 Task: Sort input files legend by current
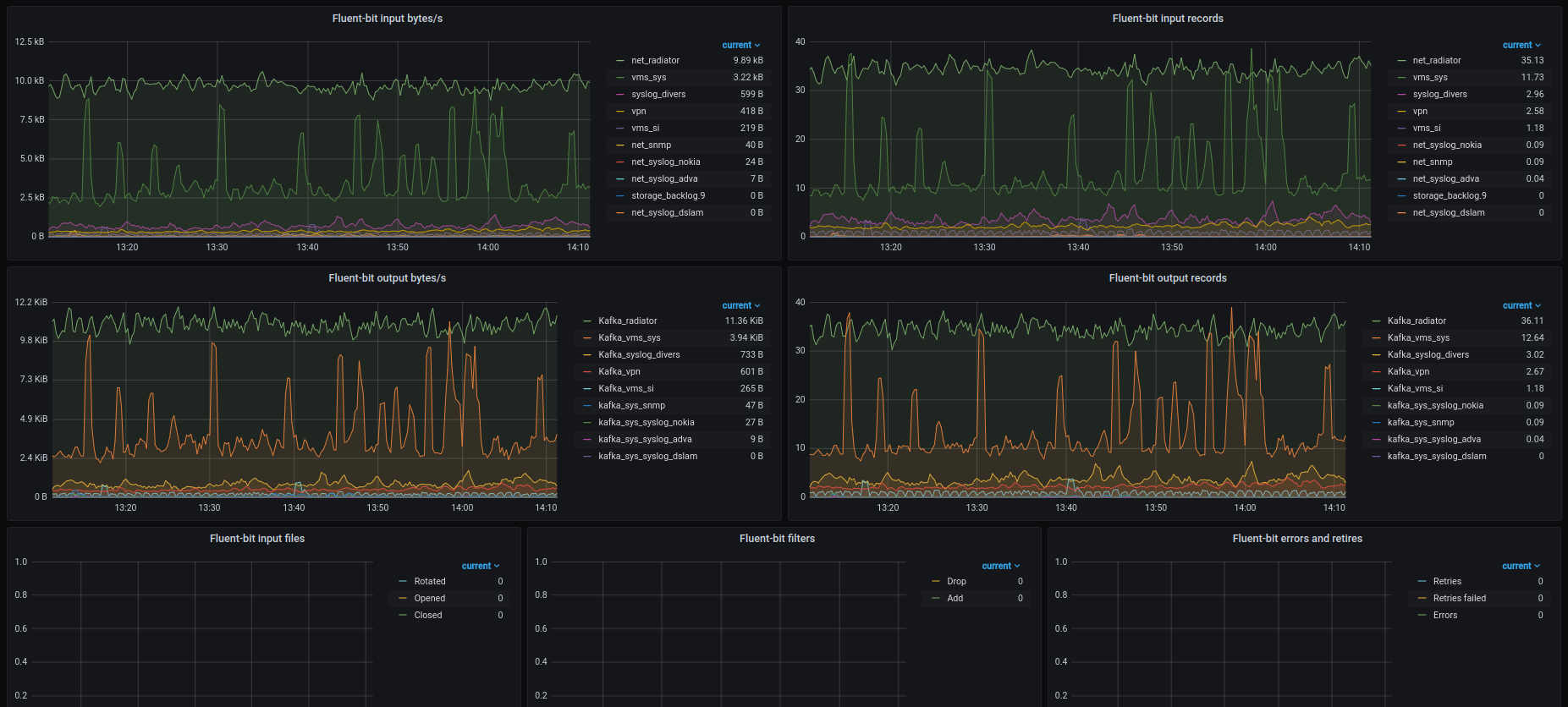pos(481,567)
